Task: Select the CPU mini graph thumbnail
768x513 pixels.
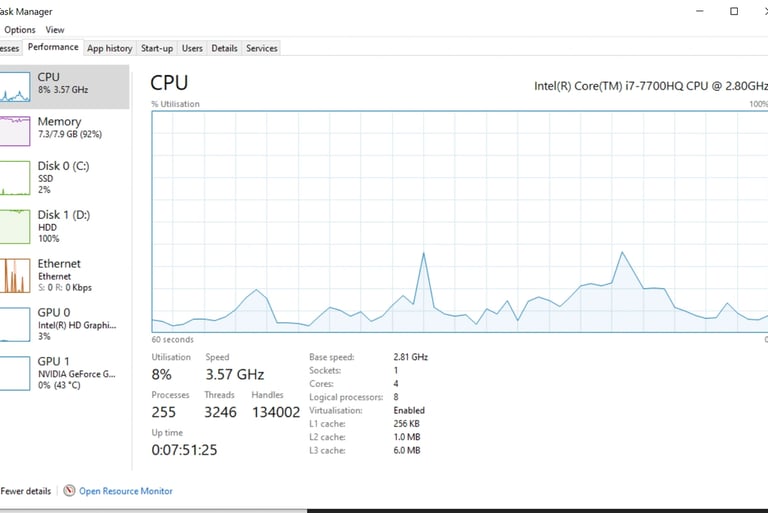Action: click(15, 86)
